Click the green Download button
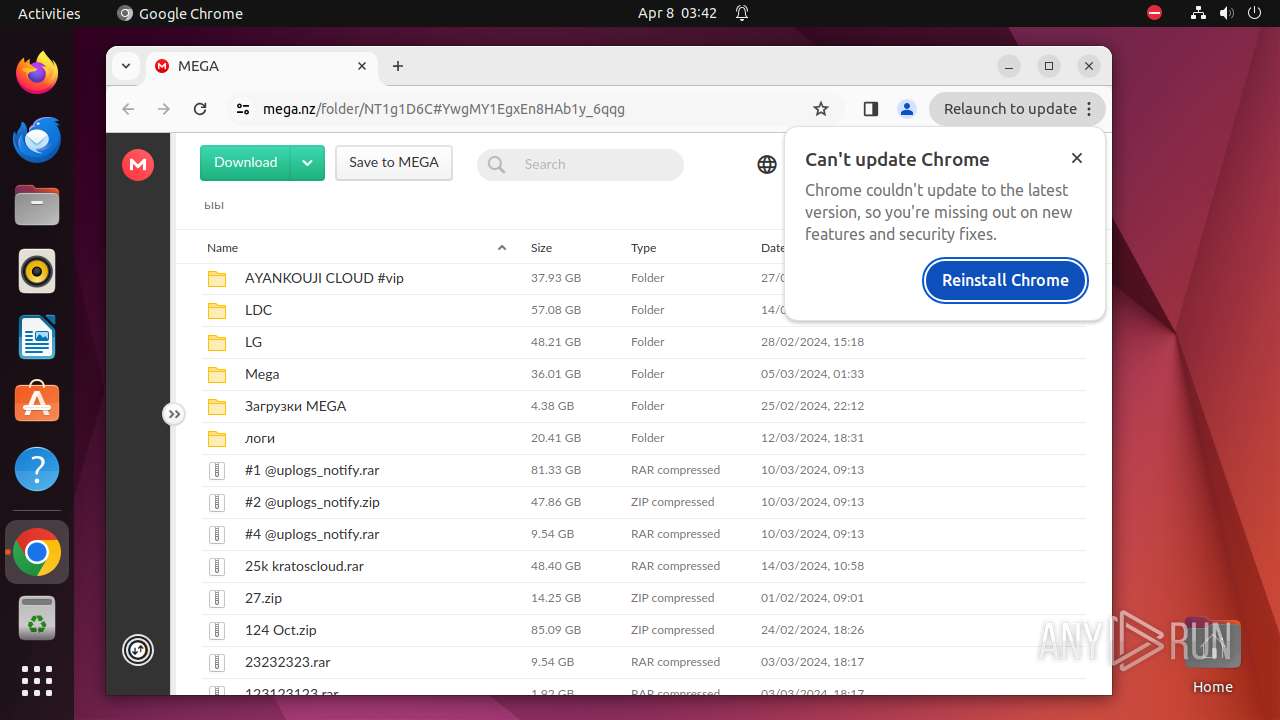 pyautogui.click(x=245, y=163)
